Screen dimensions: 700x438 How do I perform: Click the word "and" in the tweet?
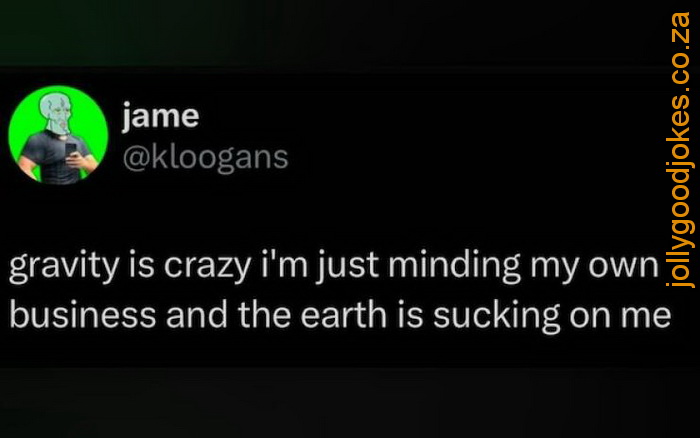197,314
